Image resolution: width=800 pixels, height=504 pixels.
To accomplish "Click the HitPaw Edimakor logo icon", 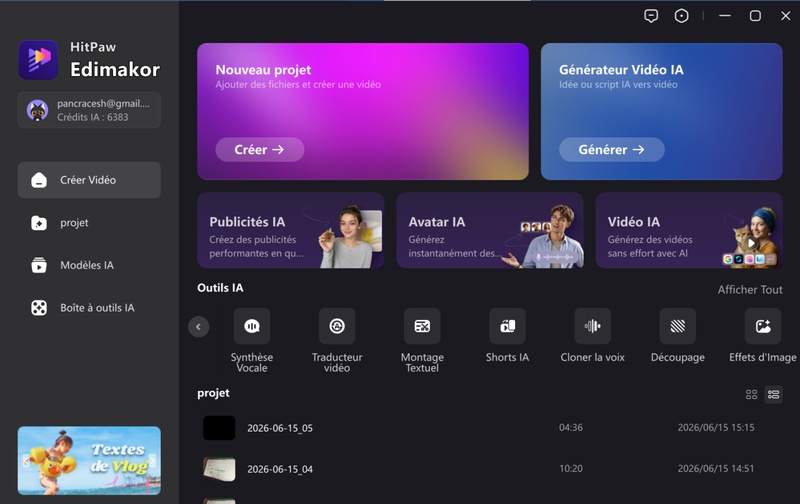I will [x=38, y=60].
